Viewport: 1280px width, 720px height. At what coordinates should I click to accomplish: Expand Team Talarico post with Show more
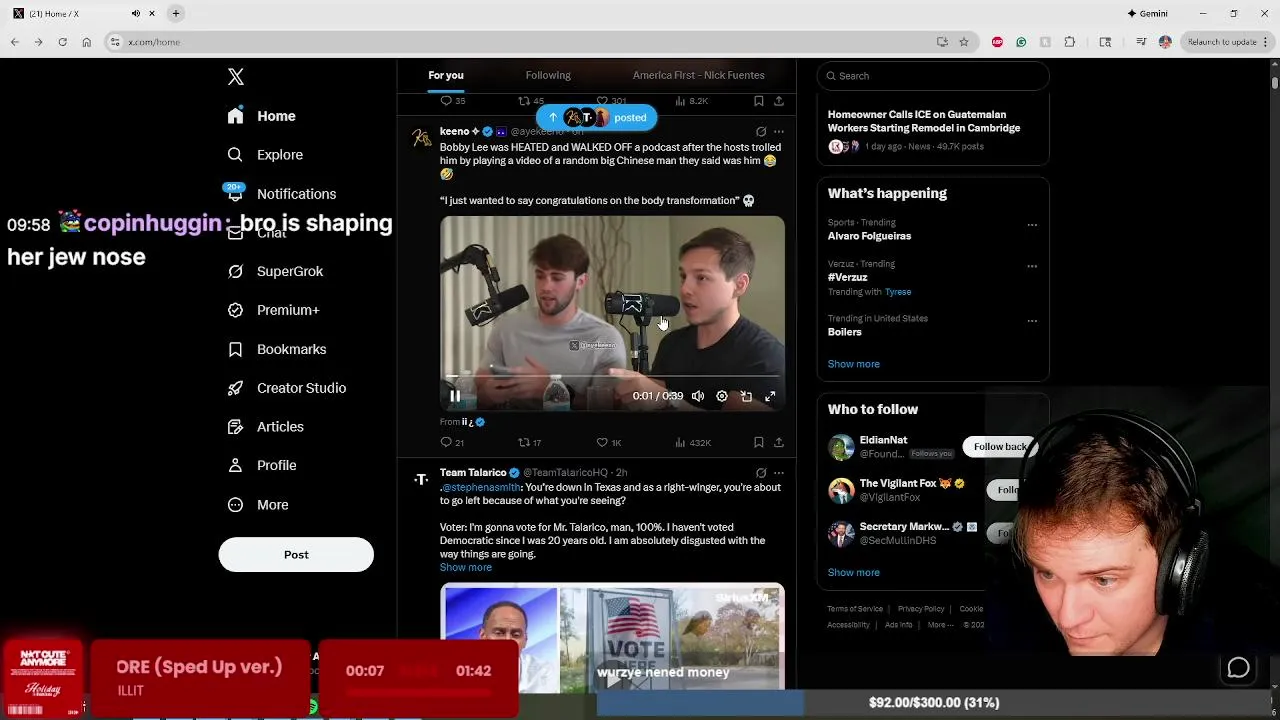(466, 567)
